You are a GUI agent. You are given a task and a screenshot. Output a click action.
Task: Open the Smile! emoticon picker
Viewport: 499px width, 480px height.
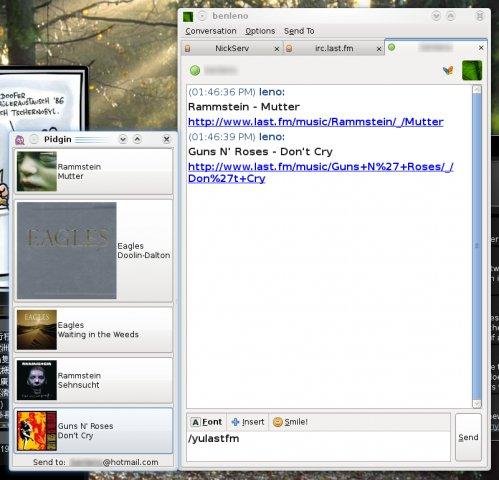tap(290, 422)
